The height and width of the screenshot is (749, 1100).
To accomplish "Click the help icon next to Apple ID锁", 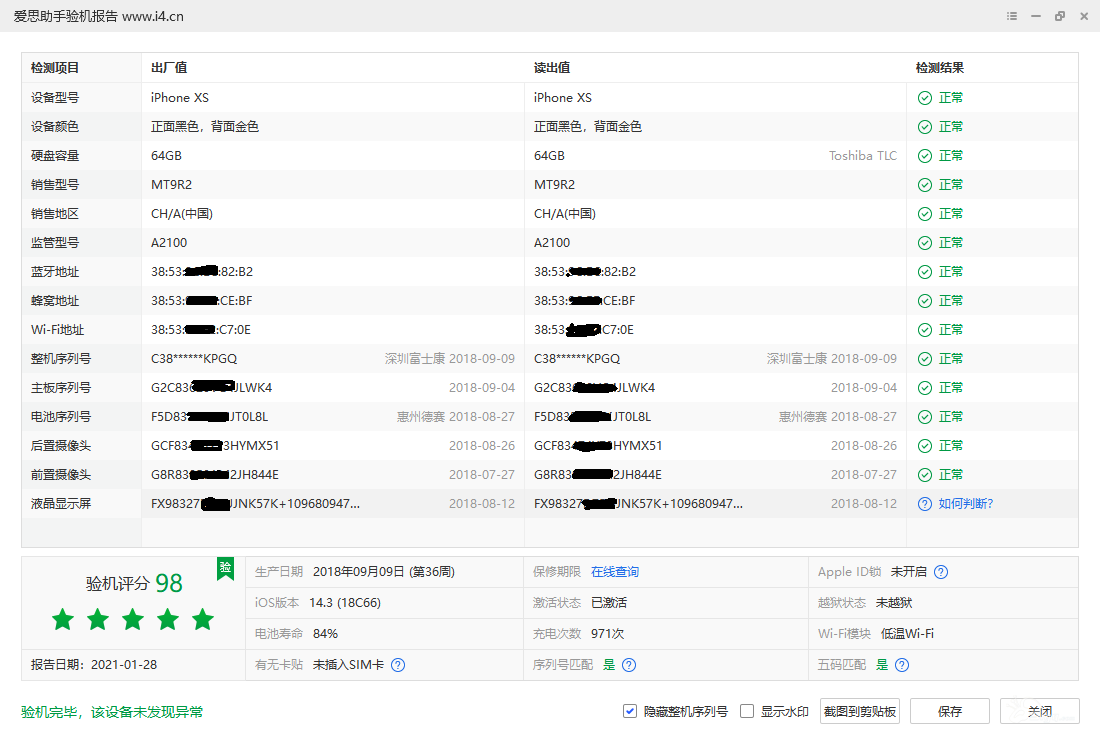I will pos(941,572).
